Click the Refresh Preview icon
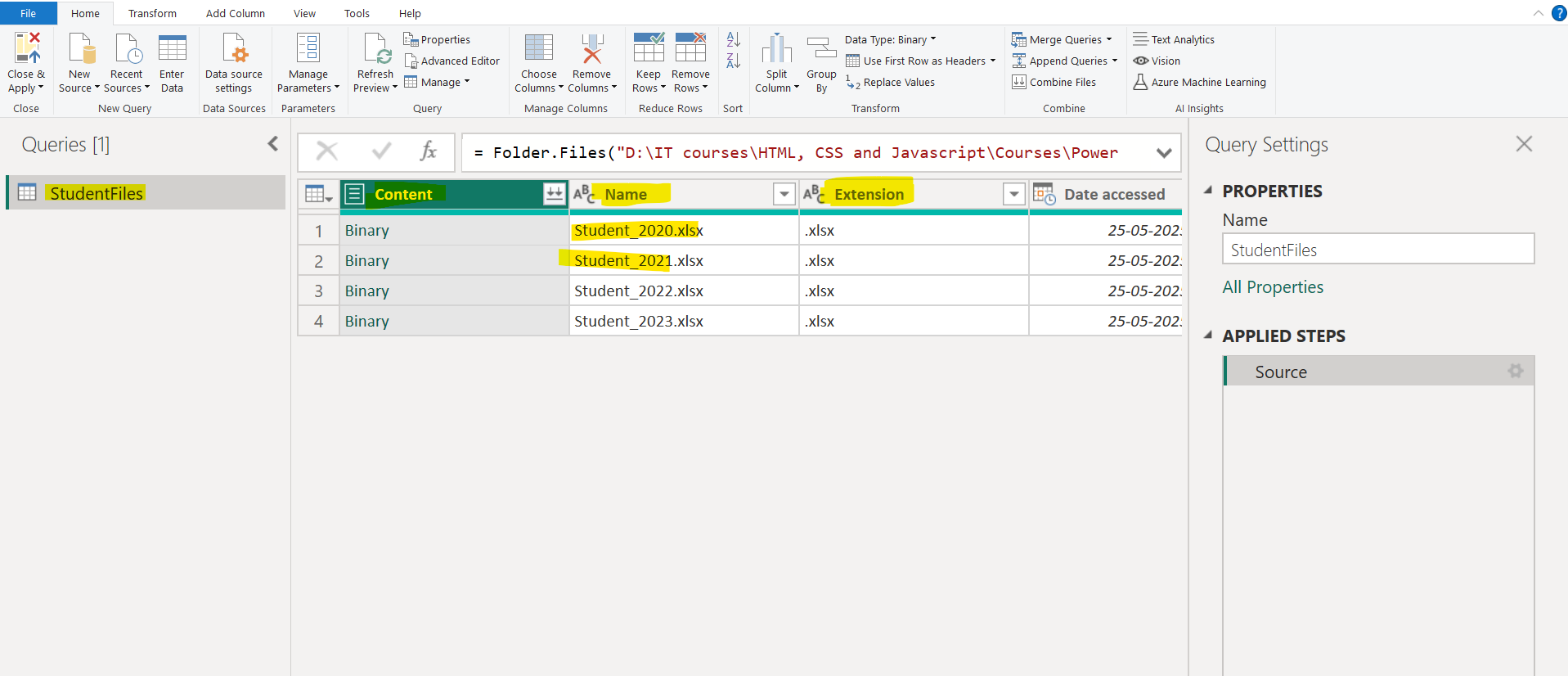The height and width of the screenshot is (676, 1568). 376,49
